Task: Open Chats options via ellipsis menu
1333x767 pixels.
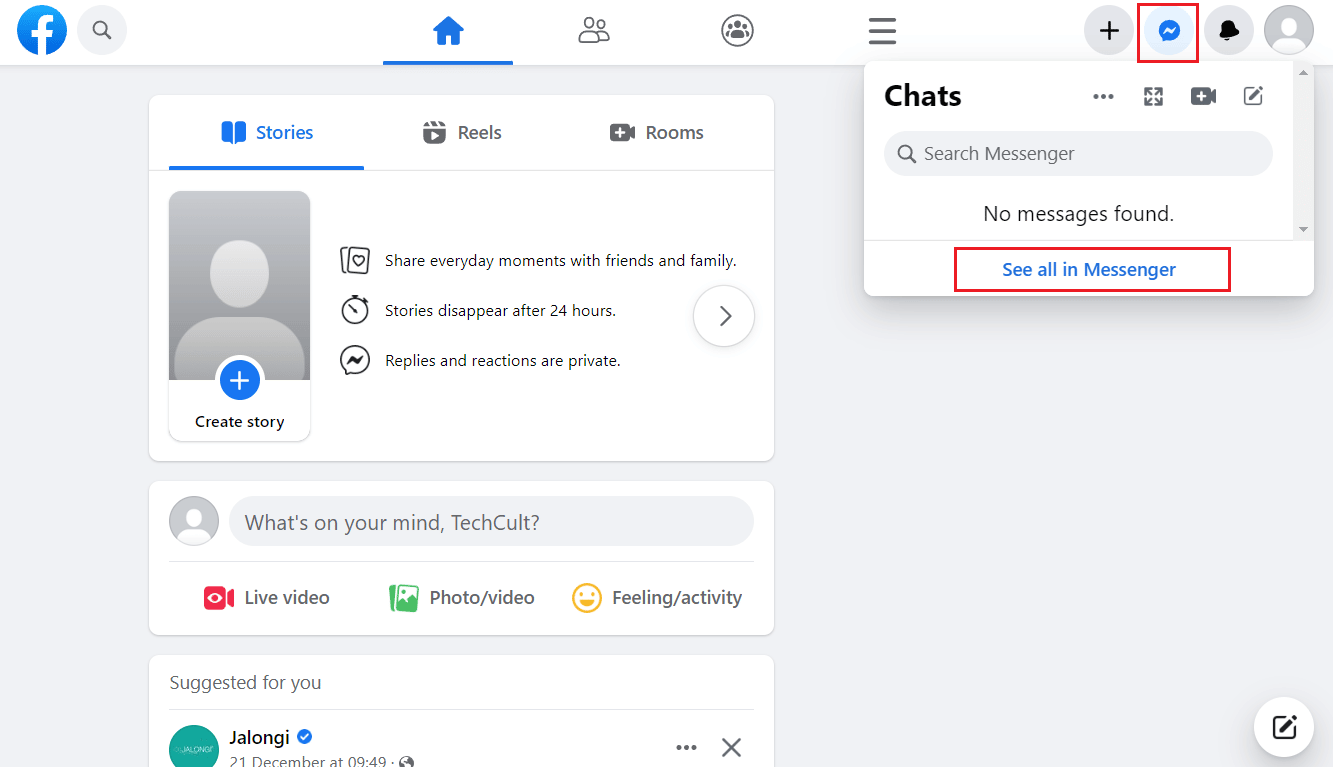Action: click(1103, 96)
